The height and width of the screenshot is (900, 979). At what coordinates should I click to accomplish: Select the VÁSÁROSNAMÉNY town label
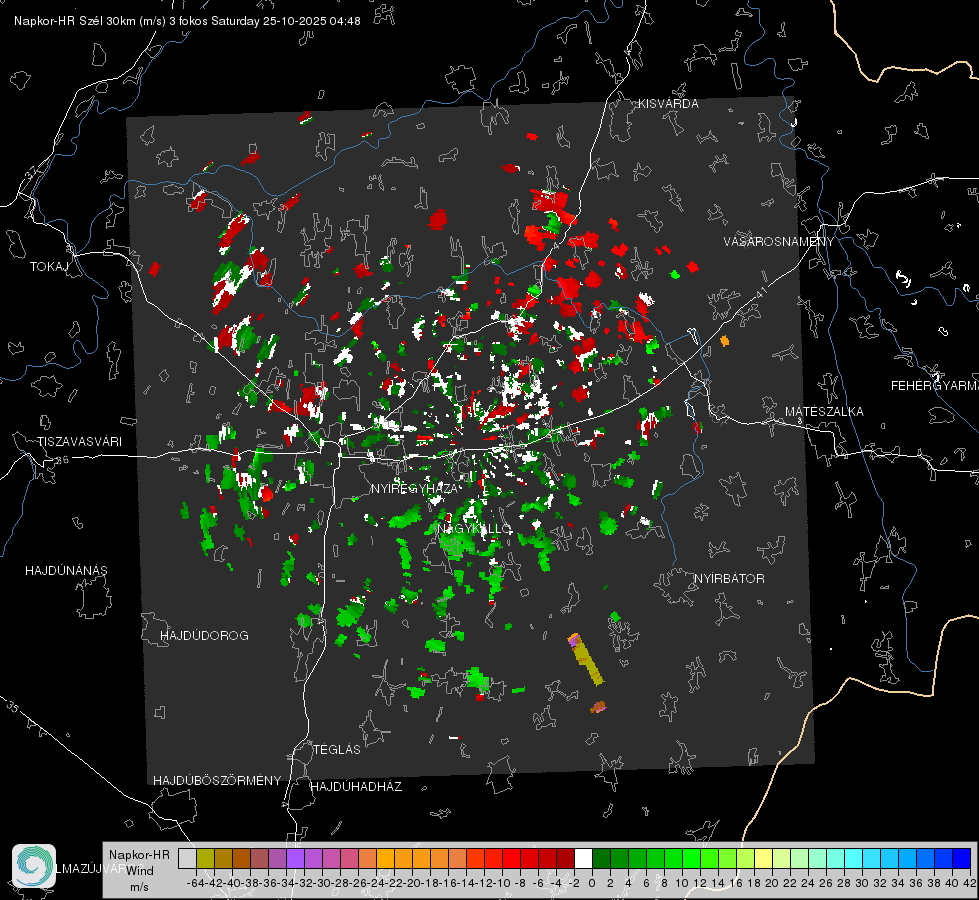pyautogui.click(x=779, y=242)
